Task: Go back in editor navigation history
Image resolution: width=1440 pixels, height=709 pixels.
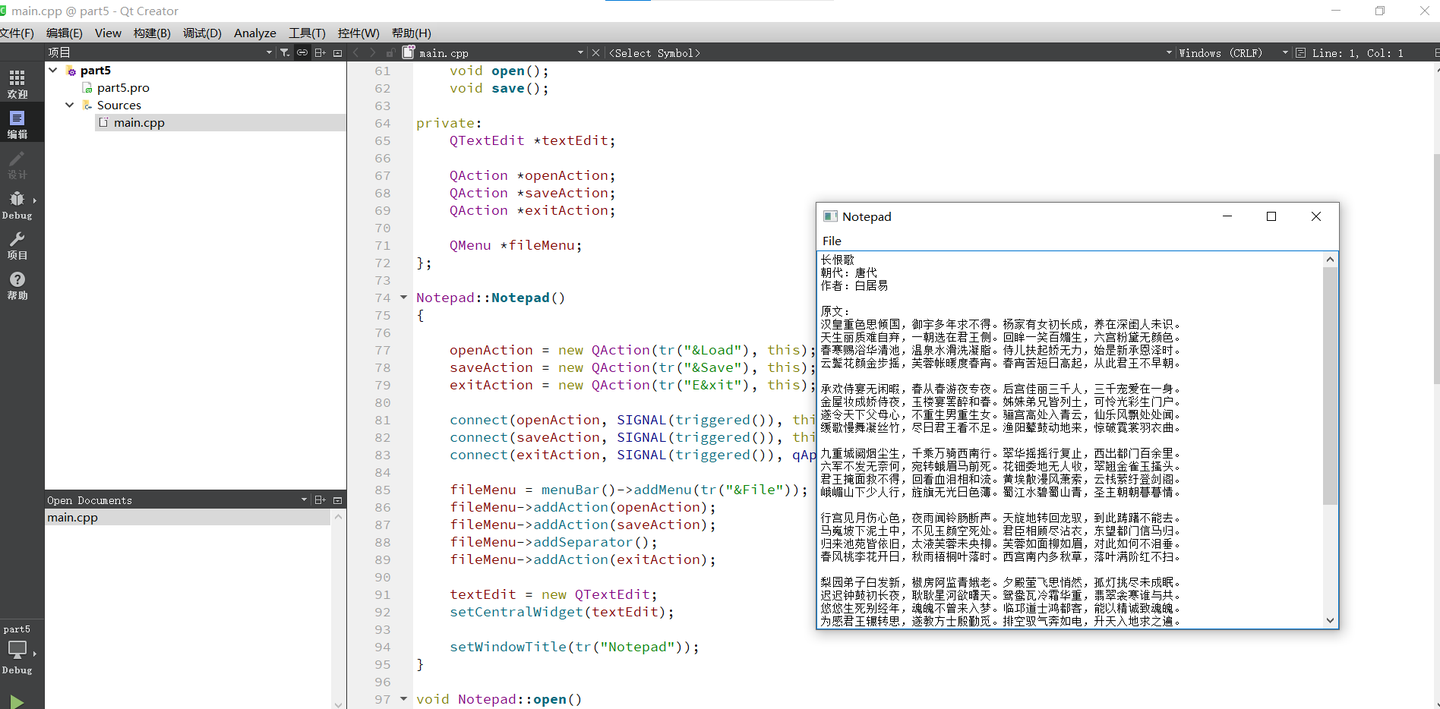Action: pyautogui.click(x=357, y=53)
